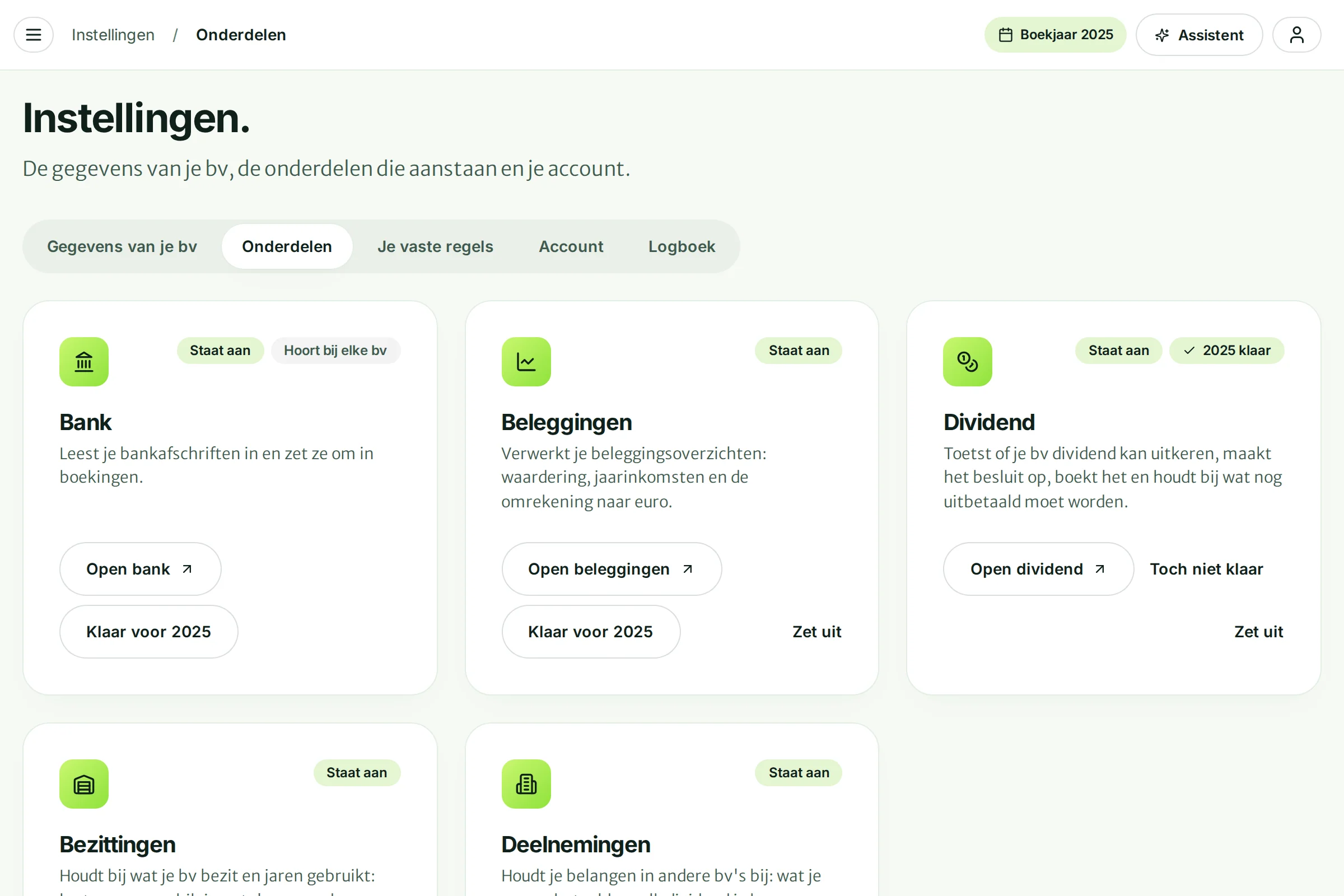Viewport: 1344px width, 896px height.
Task: Open the Logboek tab
Action: coord(682,246)
